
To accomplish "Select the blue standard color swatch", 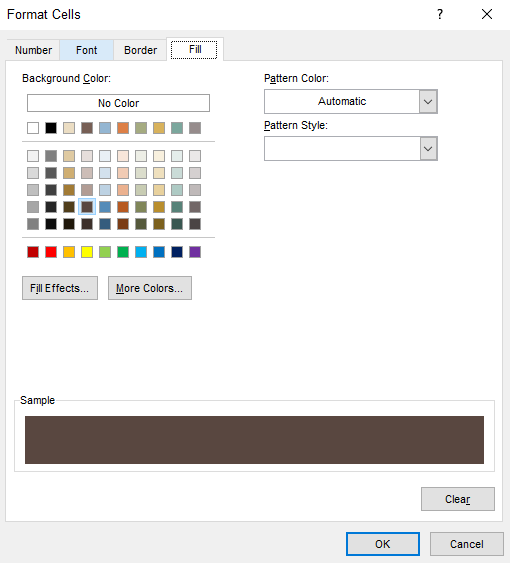I will pyautogui.click(x=159, y=252).
